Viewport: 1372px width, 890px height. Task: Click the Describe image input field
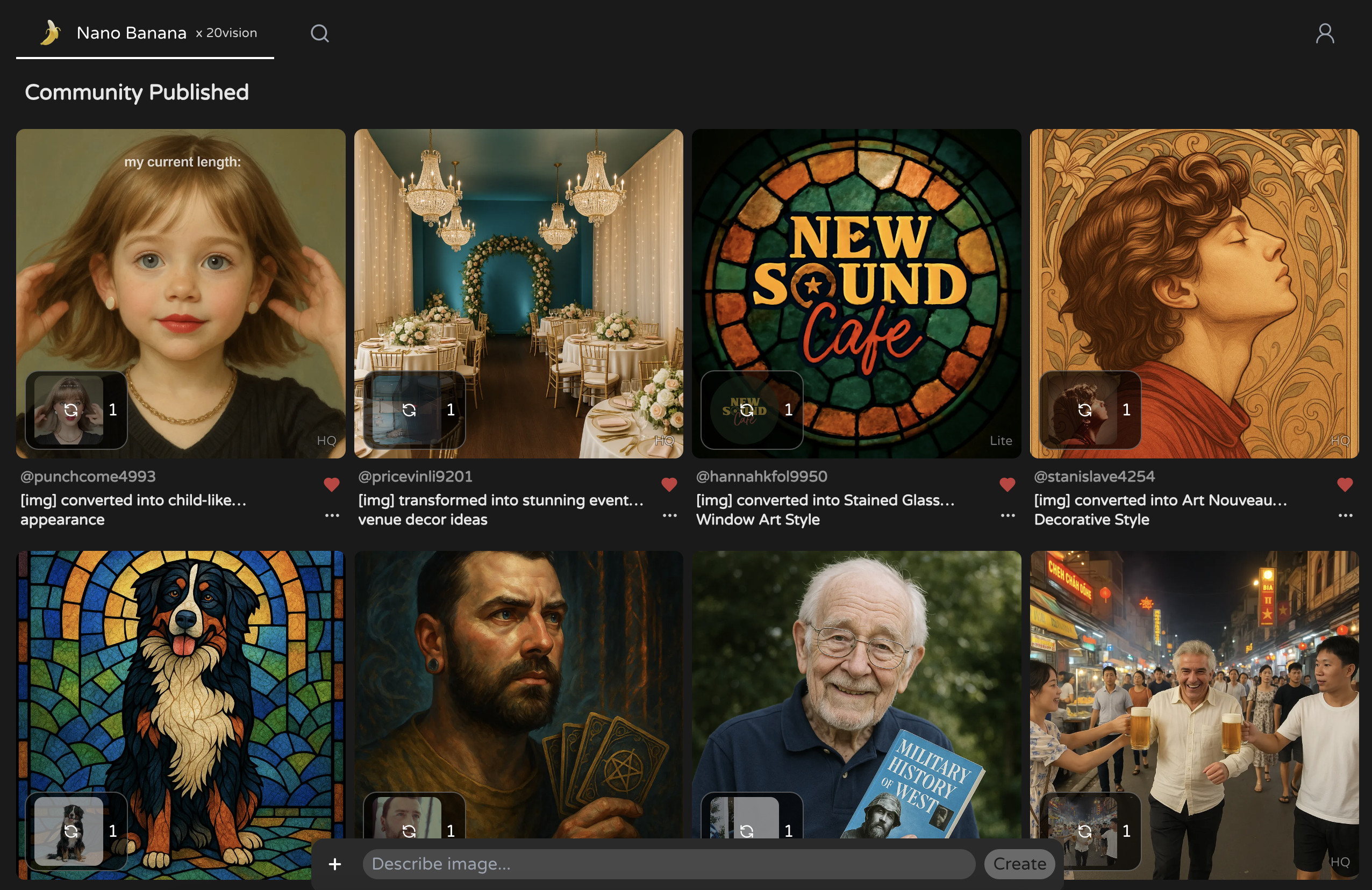(x=668, y=864)
